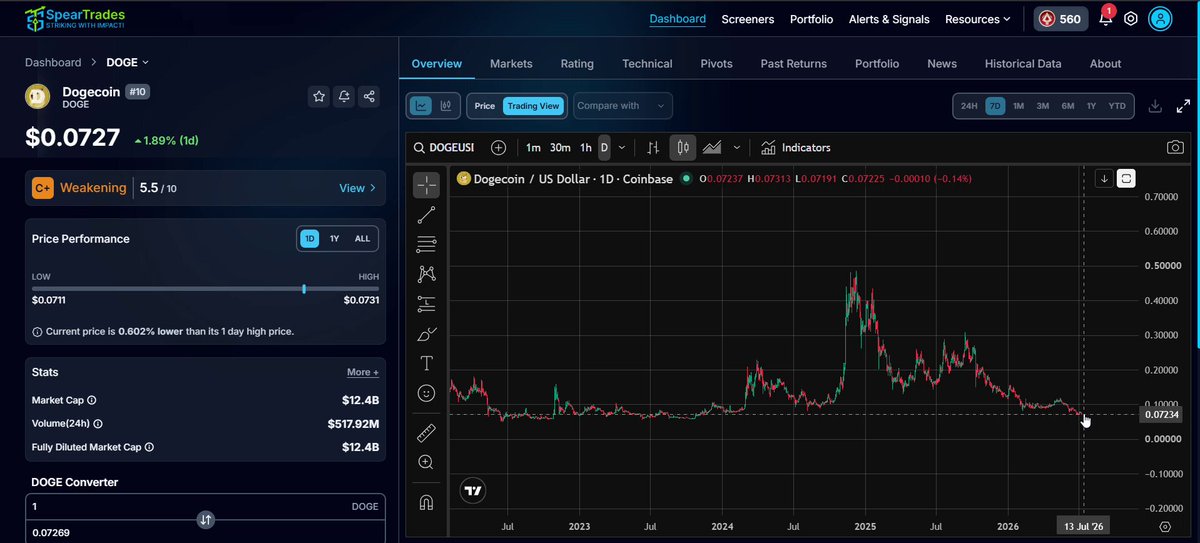Open the Compare with dropdown
Screen dimensions: 1200x543
tap(623, 106)
